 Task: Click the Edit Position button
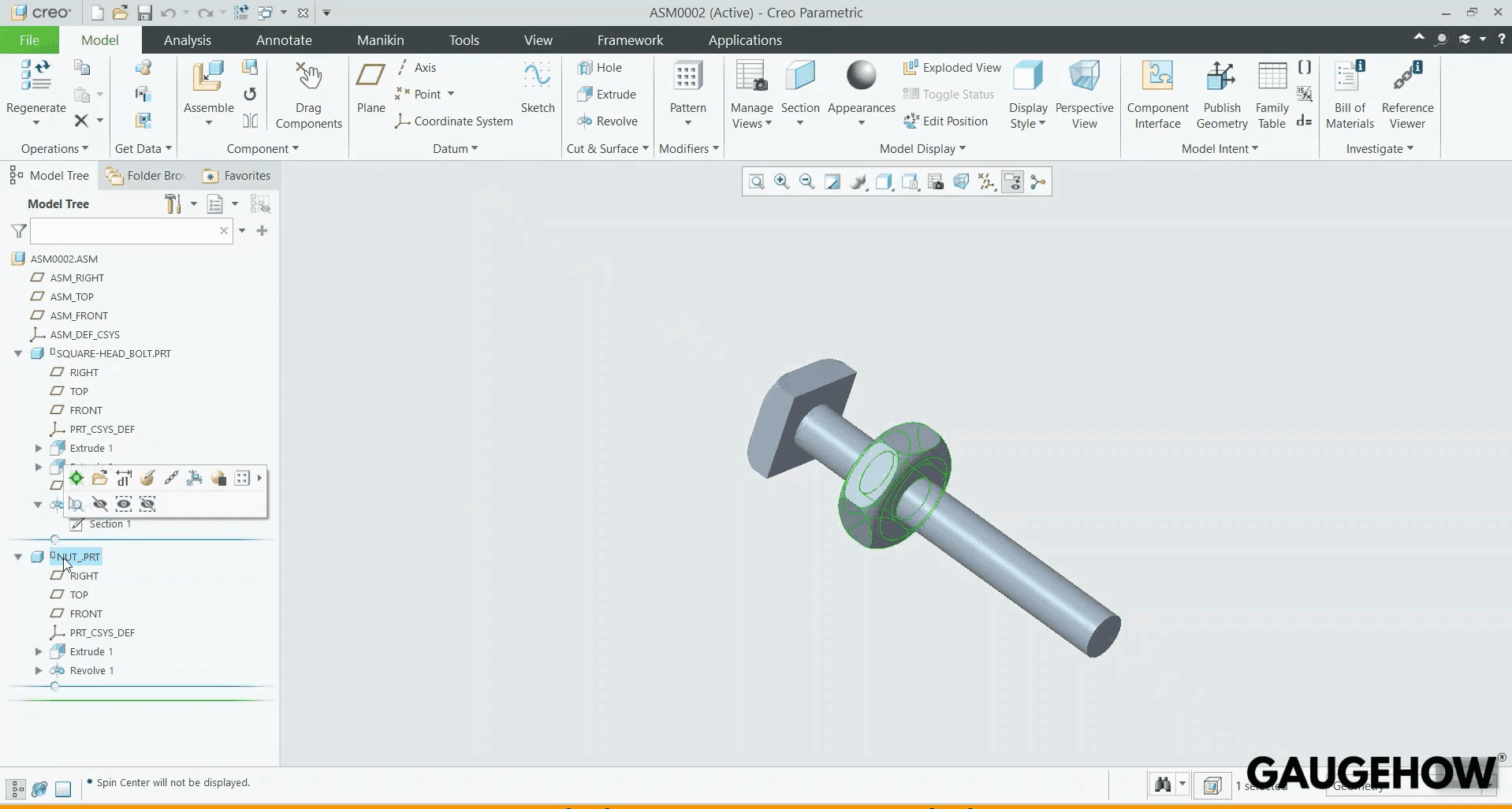[x=946, y=121]
